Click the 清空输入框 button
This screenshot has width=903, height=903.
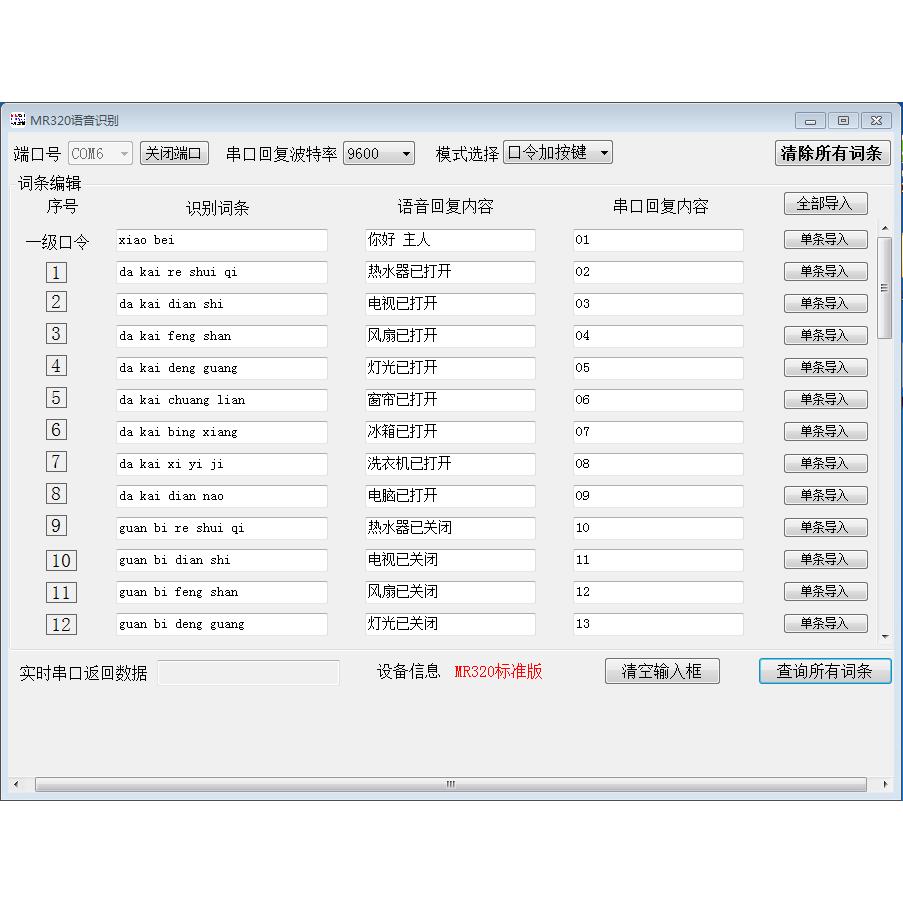coord(662,671)
